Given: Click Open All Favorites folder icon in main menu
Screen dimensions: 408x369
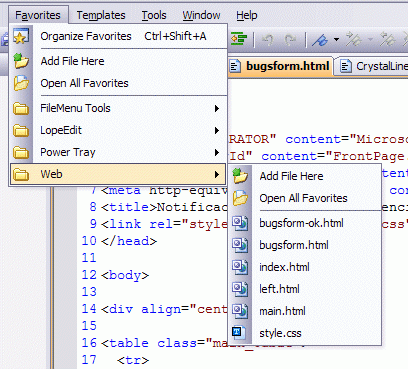Looking at the screenshot, I should (21, 83).
